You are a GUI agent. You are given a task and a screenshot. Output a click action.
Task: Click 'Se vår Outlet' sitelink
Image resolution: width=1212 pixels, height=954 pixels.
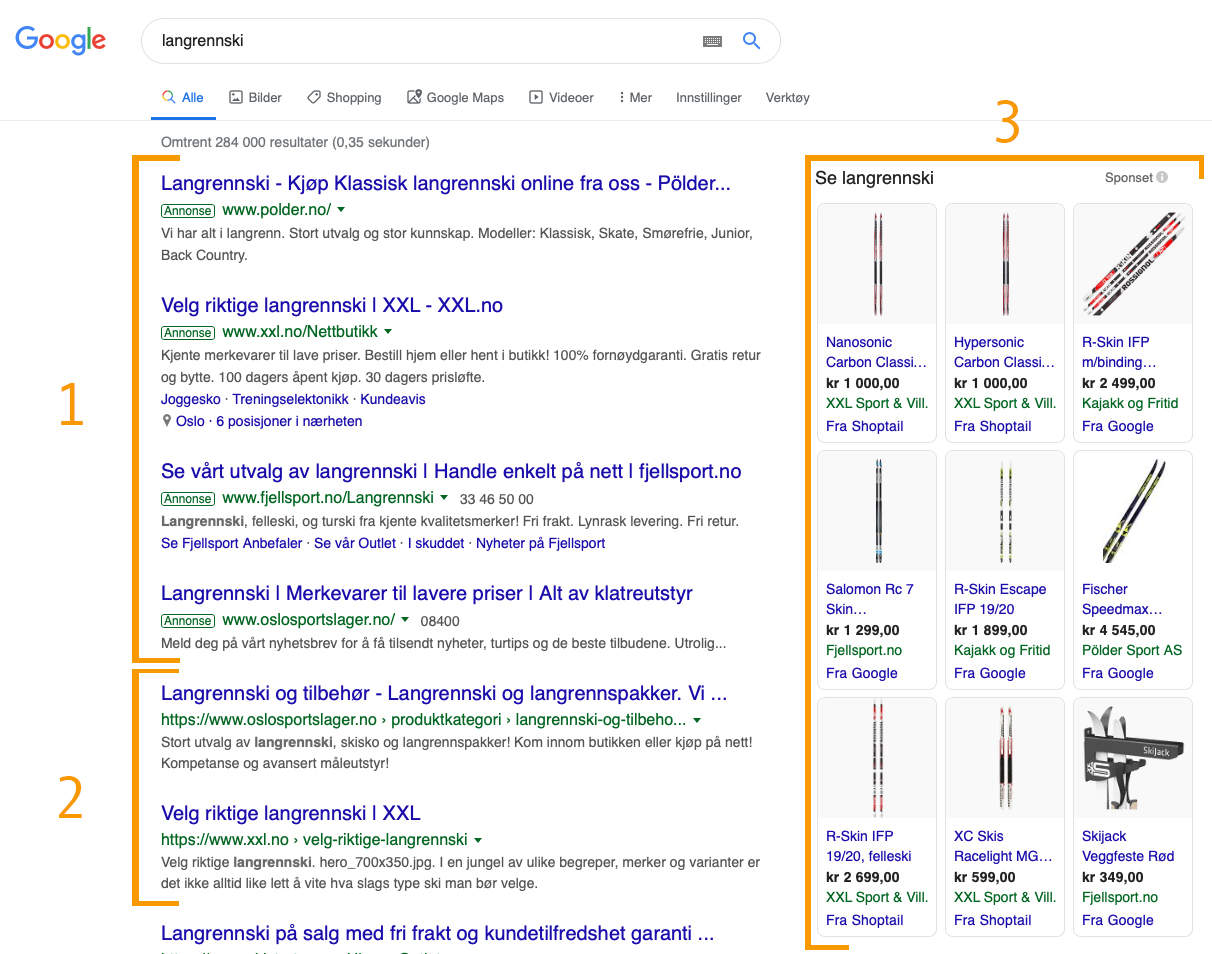[355, 543]
